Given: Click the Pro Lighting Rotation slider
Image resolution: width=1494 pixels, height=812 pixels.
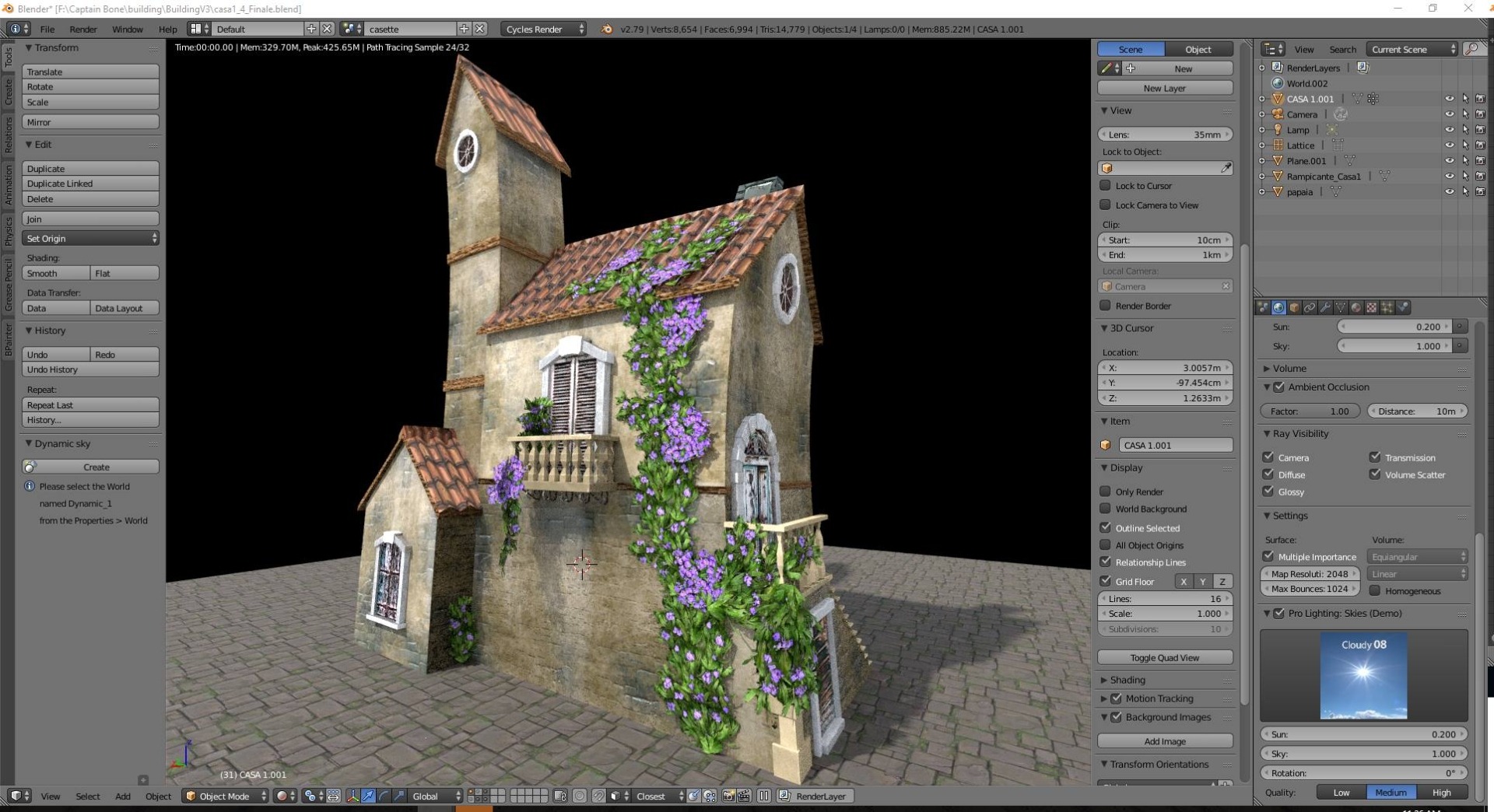Looking at the screenshot, I should (1363, 772).
